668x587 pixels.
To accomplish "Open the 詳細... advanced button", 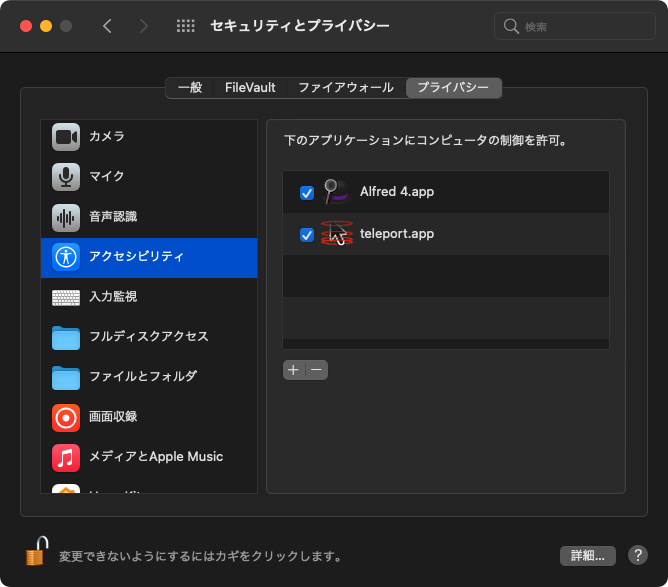I will point(587,555).
